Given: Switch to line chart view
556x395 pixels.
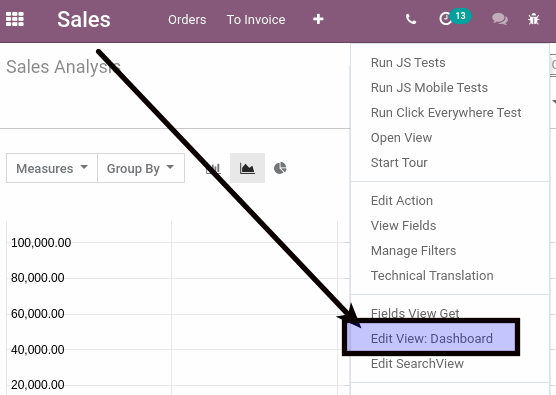Looking at the screenshot, I should [x=247, y=168].
